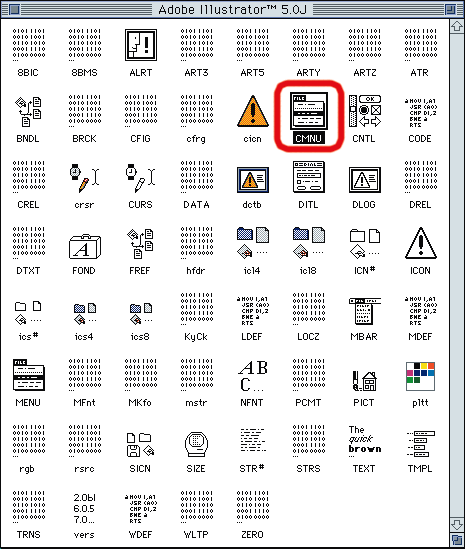Screen dimensions: 465x549
Task: Select the STRS resource icon
Action: [x=309, y=441]
